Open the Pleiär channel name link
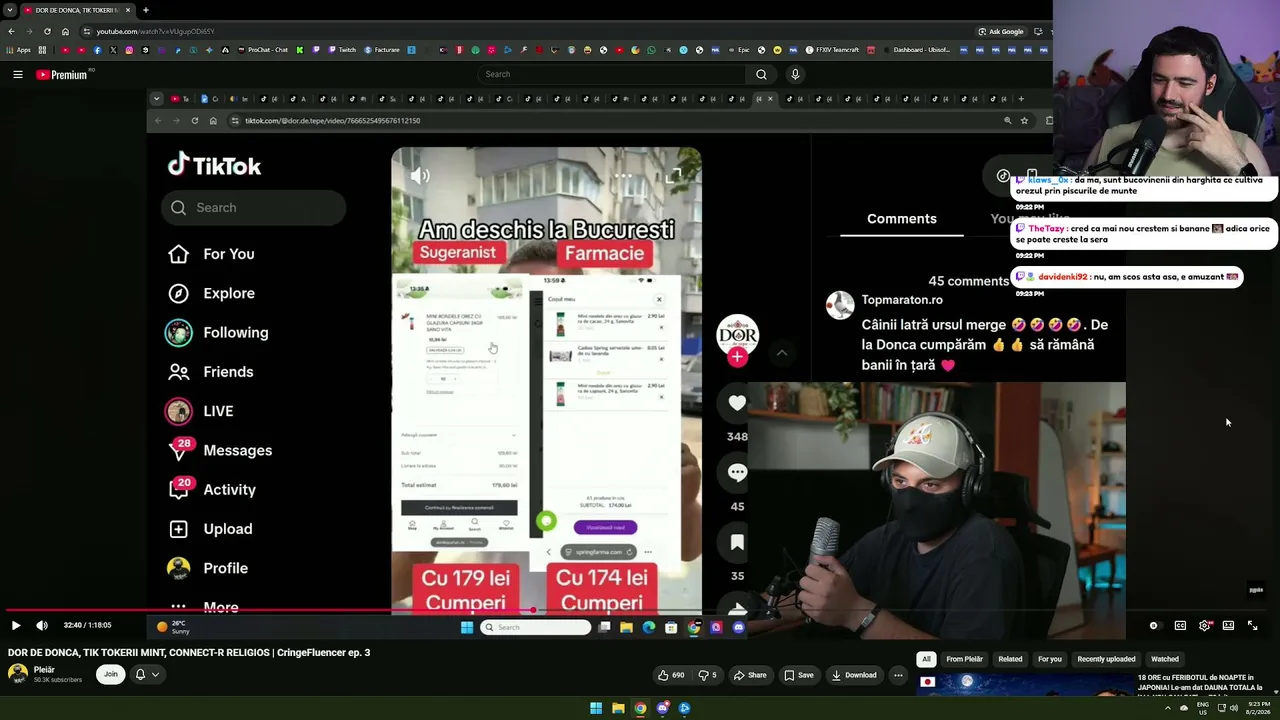The height and width of the screenshot is (720, 1280). tap(44, 670)
